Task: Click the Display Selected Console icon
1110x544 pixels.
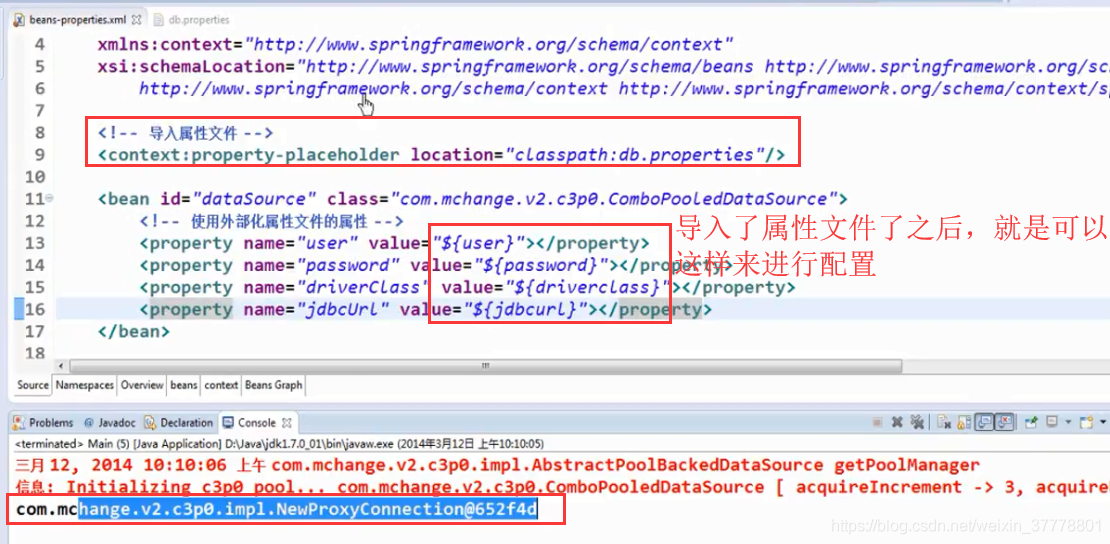Action: point(1052,422)
